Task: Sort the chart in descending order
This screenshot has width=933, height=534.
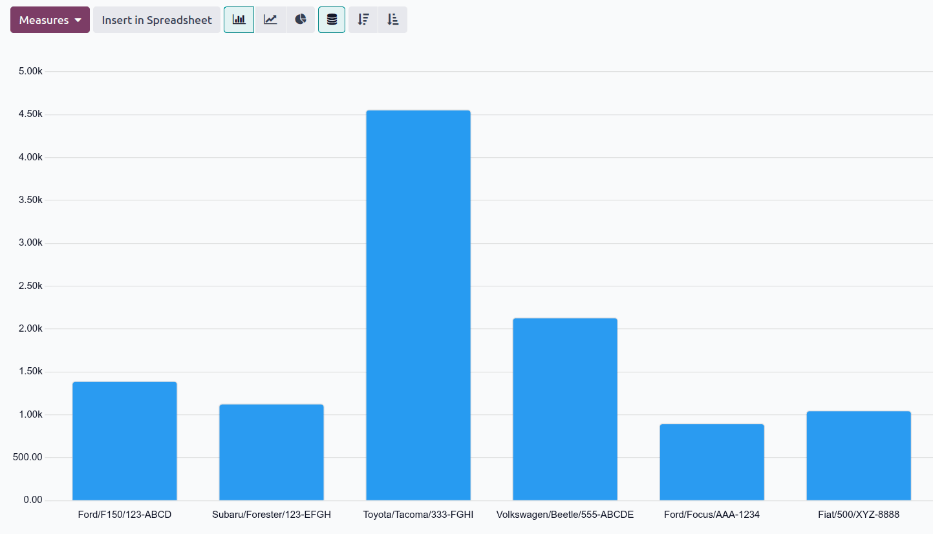Action: (x=363, y=20)
